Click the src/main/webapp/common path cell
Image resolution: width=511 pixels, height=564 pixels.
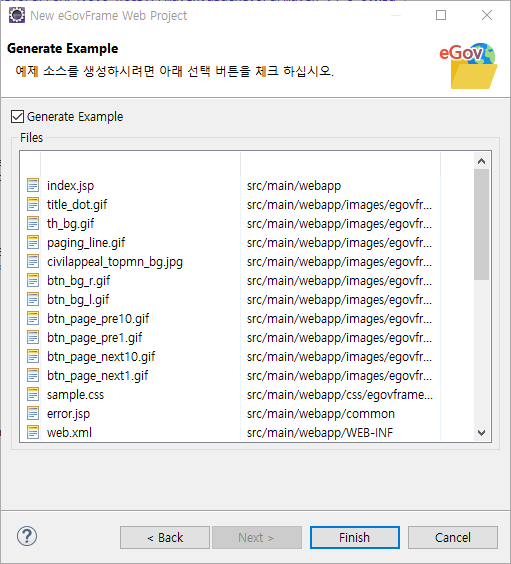(321, 414)
